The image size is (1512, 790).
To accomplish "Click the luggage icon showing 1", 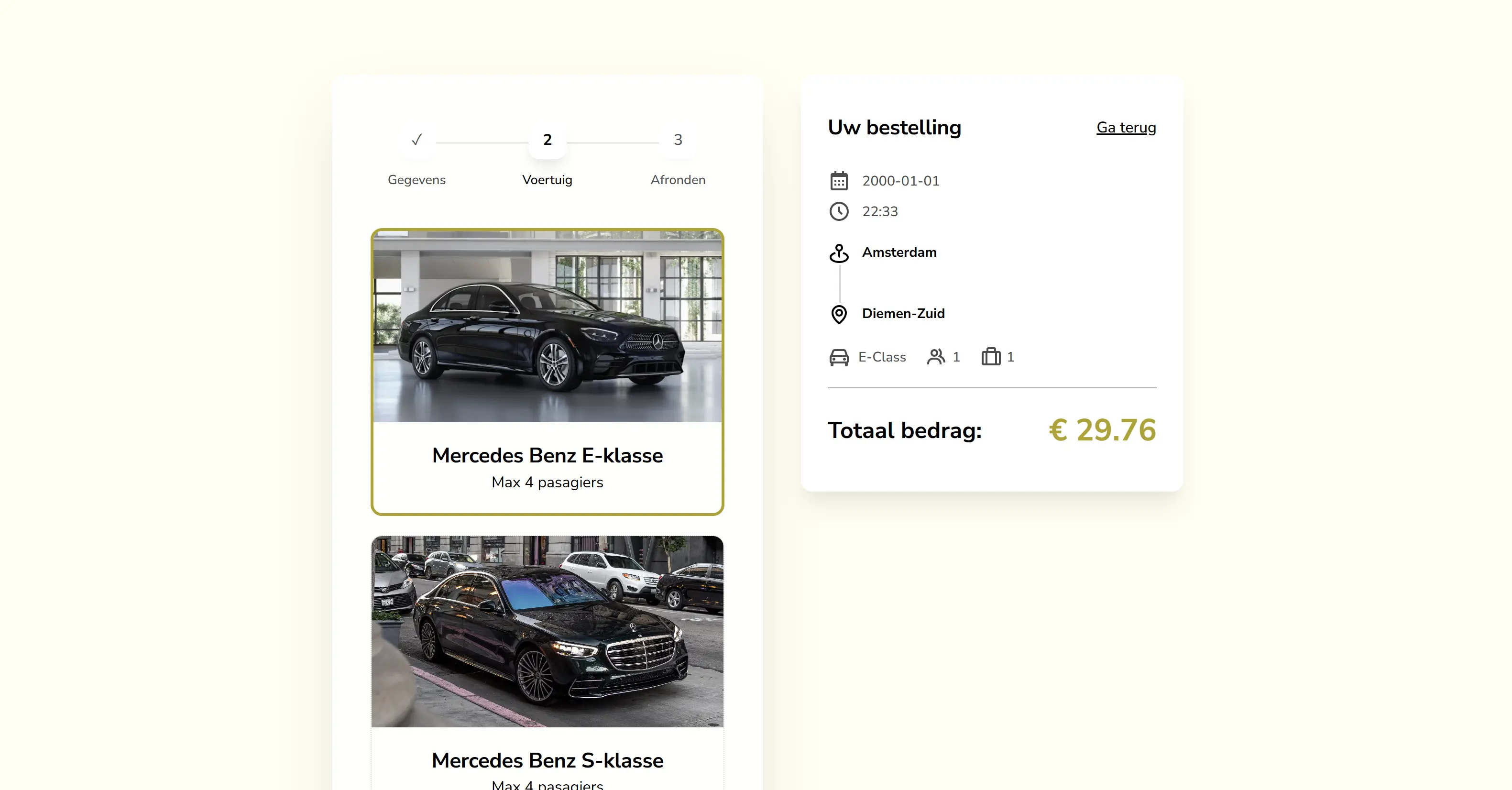I will [990, 357].
